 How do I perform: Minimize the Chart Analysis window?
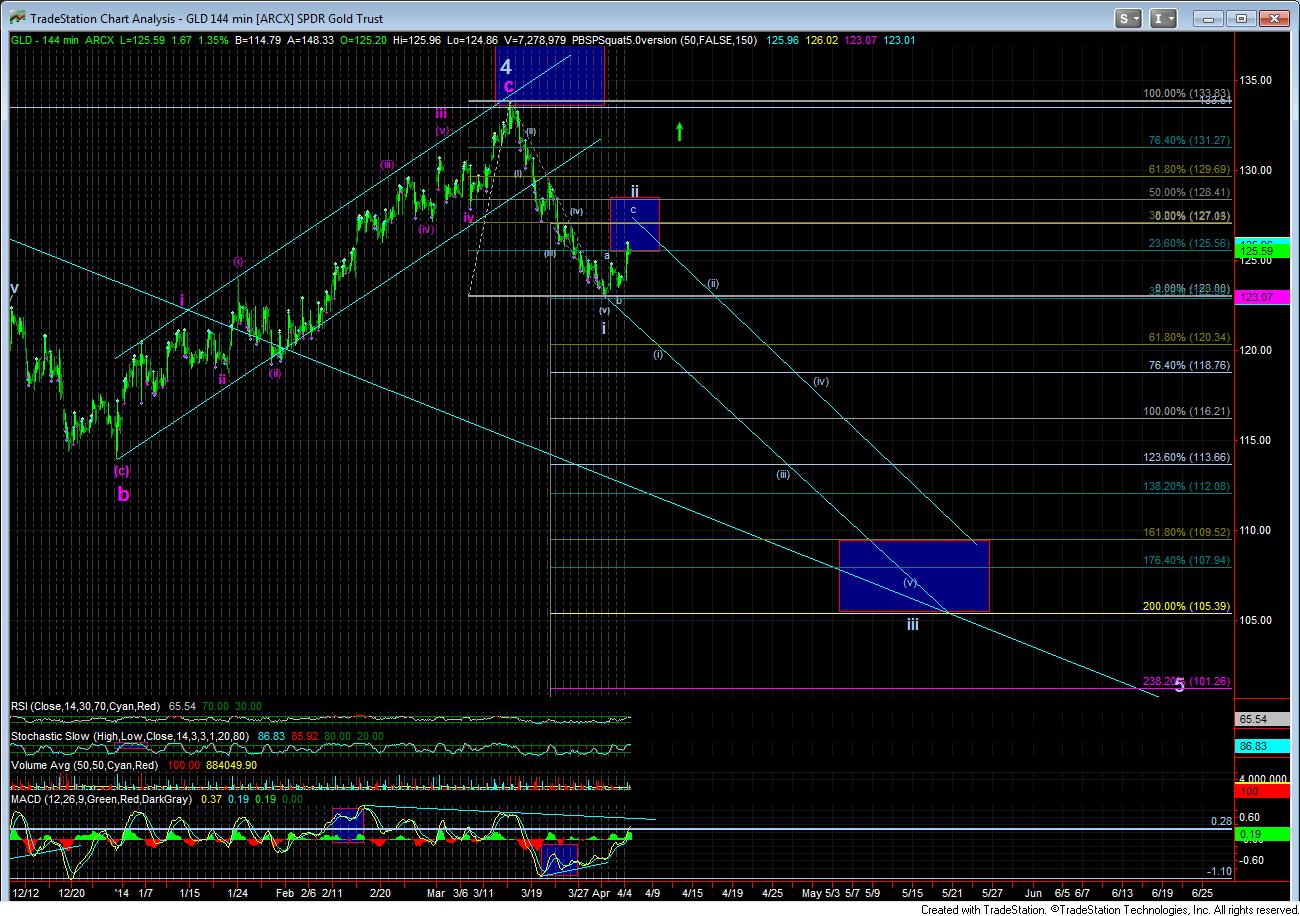point(1211,18)
